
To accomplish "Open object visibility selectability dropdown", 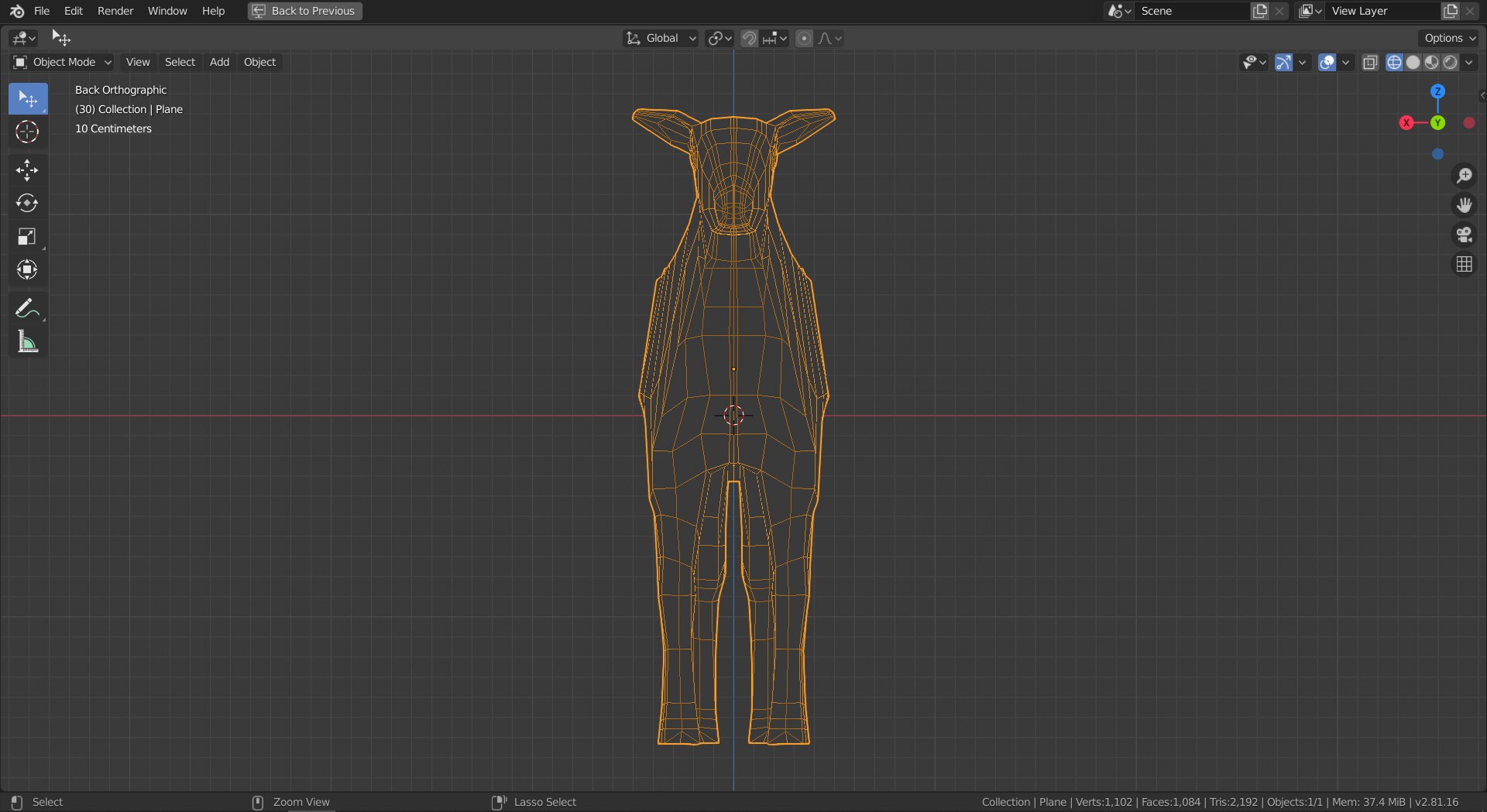I will coord(1254,63).
